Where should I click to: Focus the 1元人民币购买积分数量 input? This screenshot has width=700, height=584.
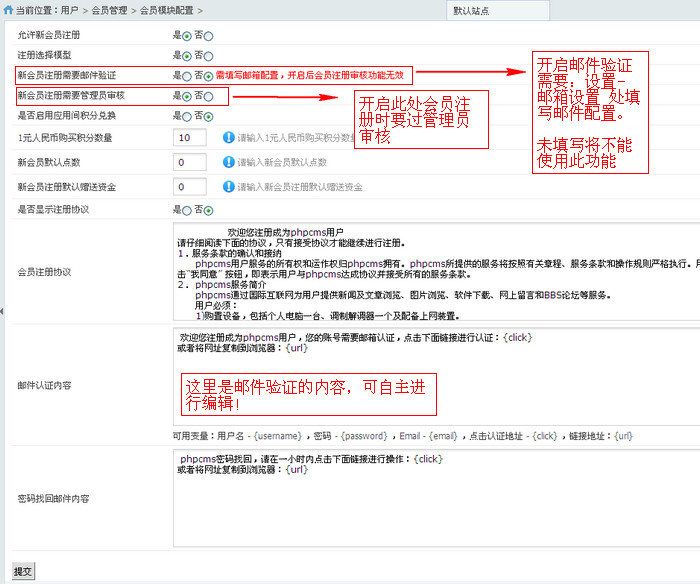pos(190,137)
